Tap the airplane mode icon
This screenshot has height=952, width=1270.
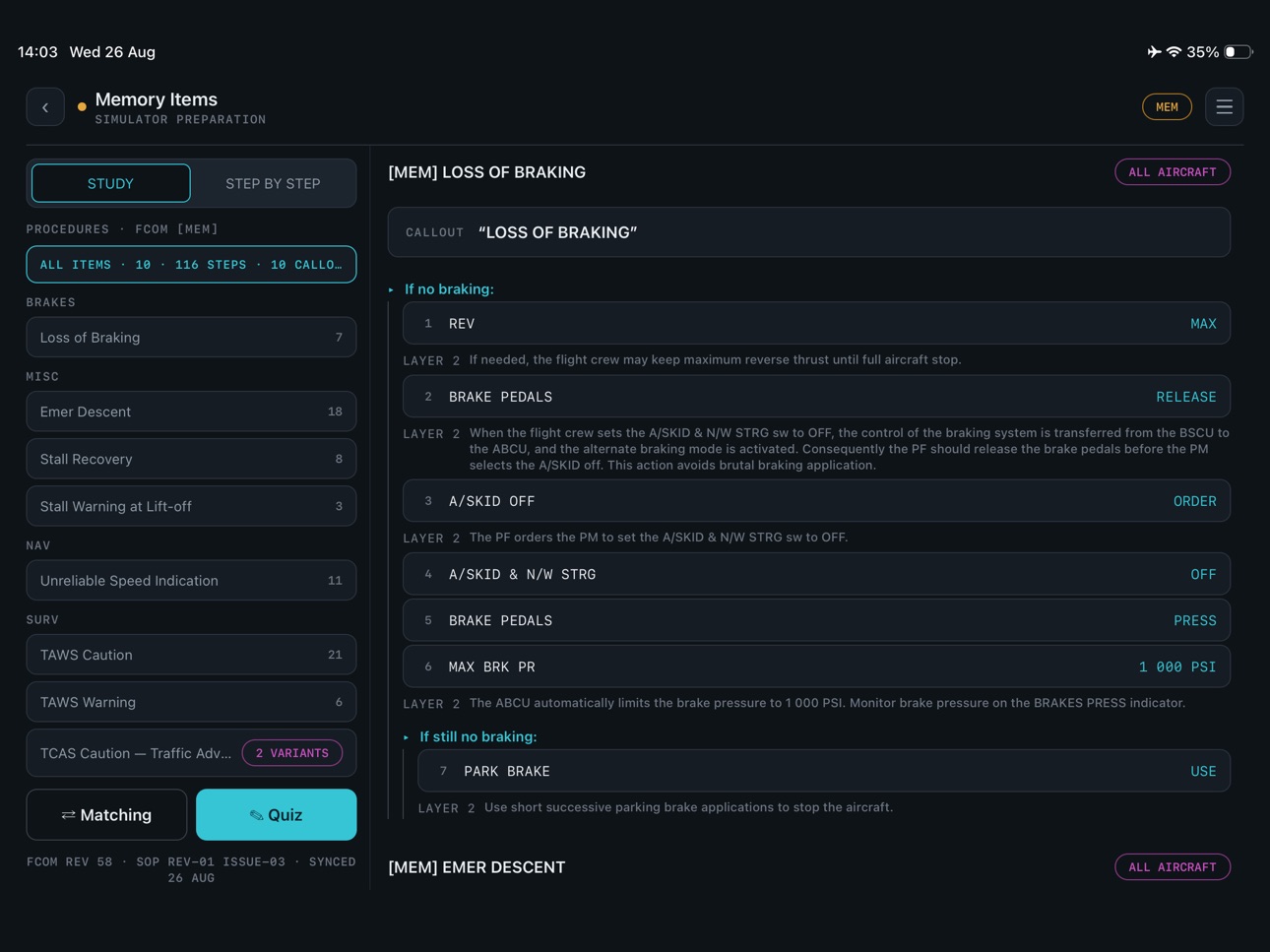click(1154, 52)
